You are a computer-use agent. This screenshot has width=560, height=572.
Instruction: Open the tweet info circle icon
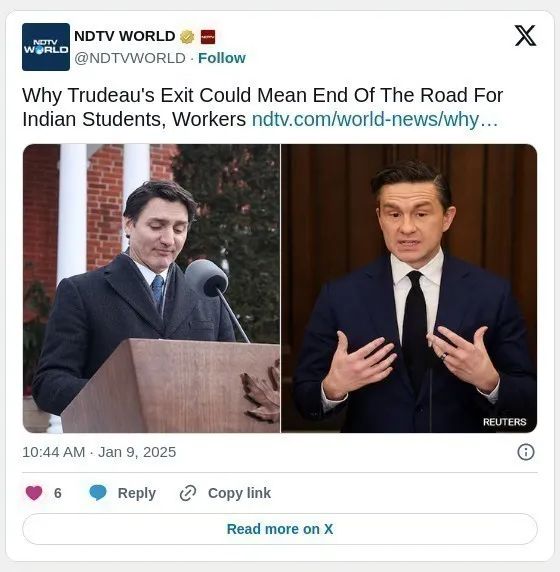coord(526,452)
